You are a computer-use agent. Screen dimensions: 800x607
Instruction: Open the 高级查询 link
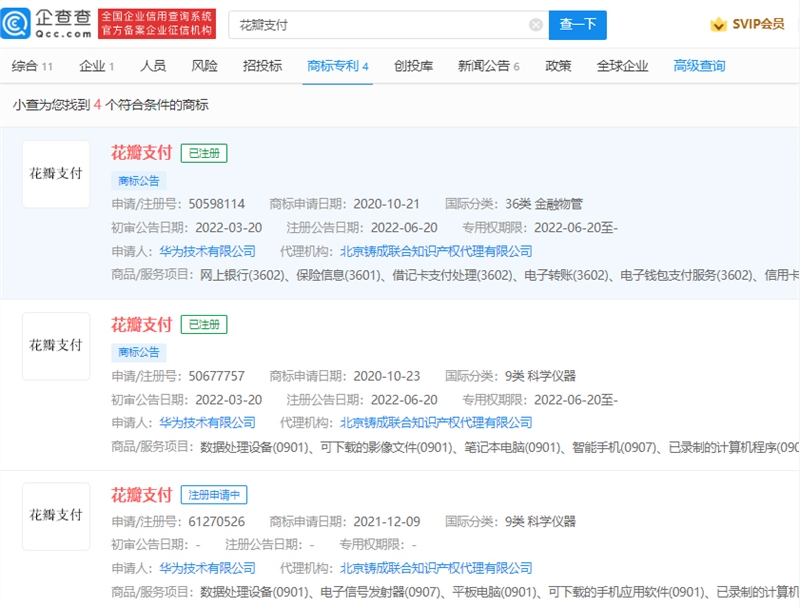tap(699, 67)
